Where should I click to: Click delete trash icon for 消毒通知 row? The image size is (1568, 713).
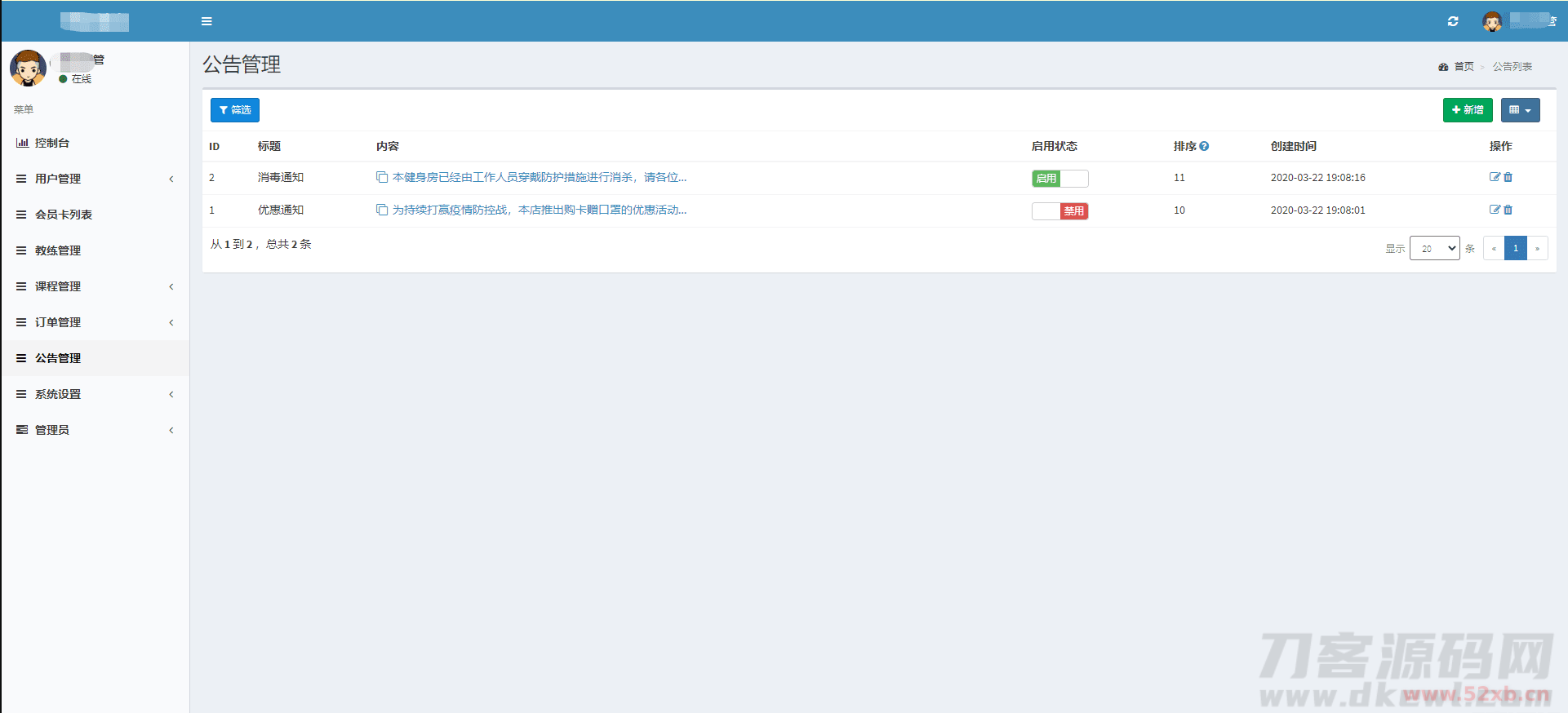pyautogui.click(x=1508, y=177)
